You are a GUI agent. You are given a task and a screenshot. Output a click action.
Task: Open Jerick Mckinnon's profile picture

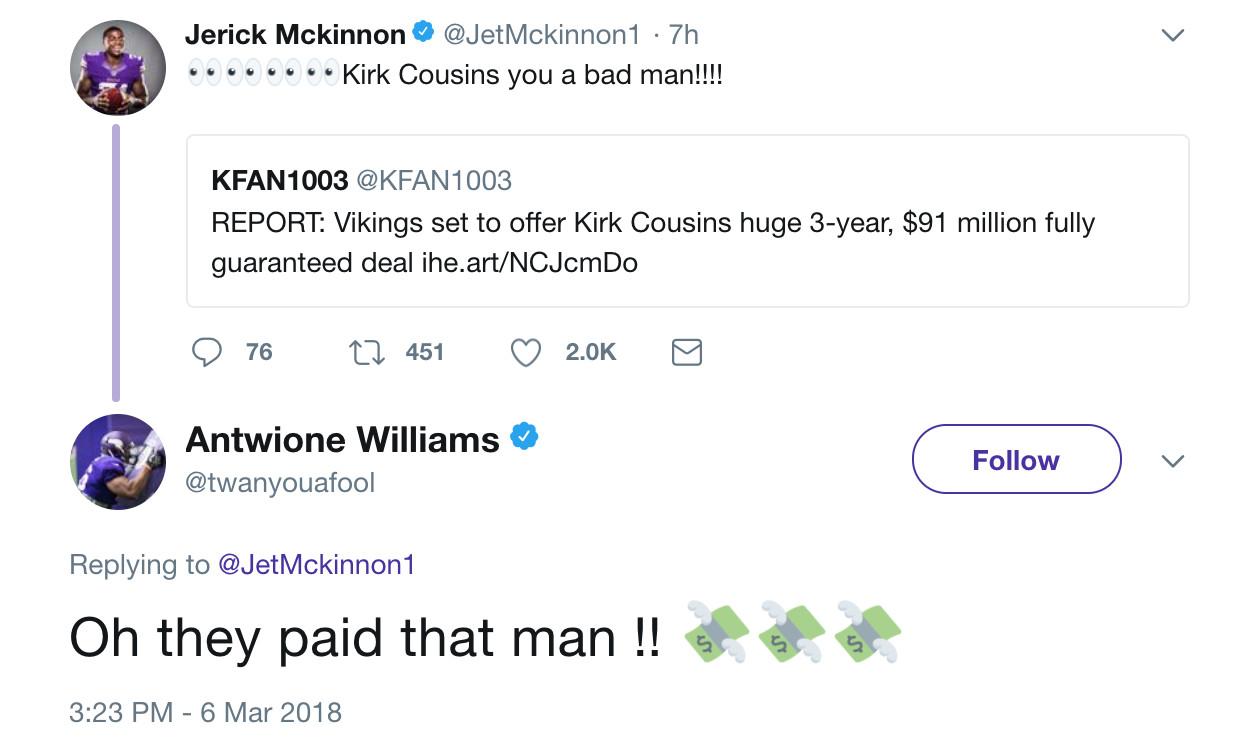pos(118,68)
